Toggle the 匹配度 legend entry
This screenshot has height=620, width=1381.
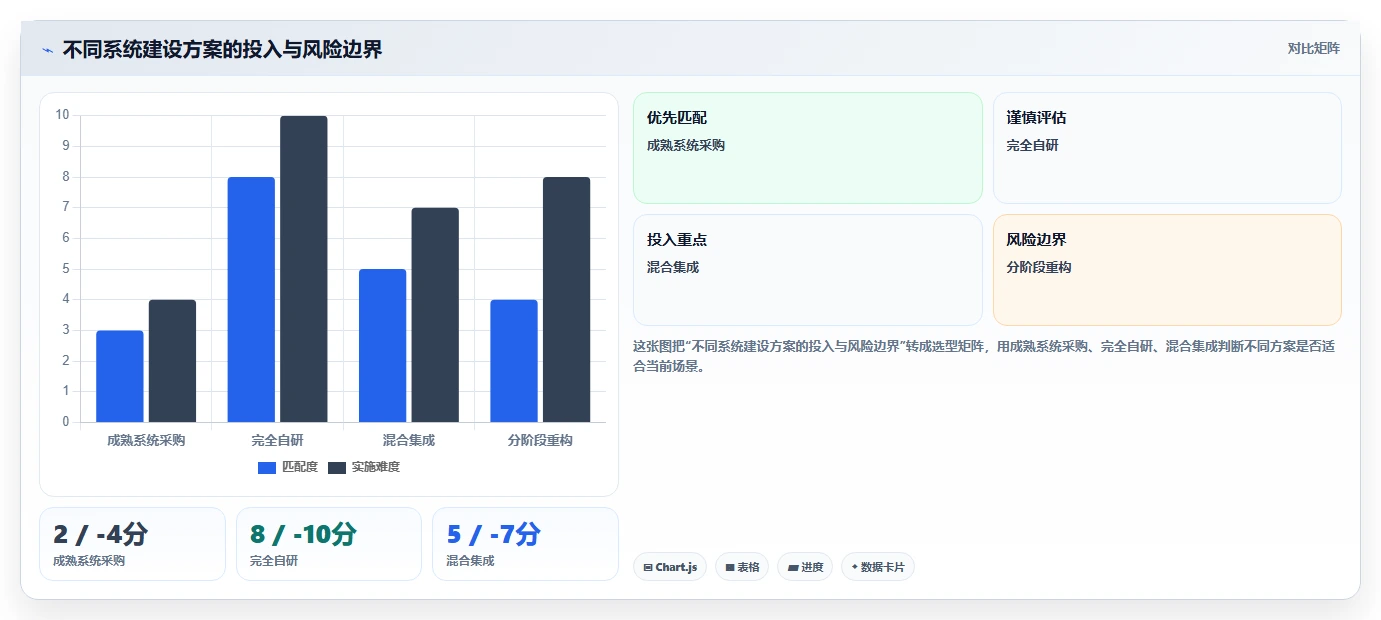(288, 467)
